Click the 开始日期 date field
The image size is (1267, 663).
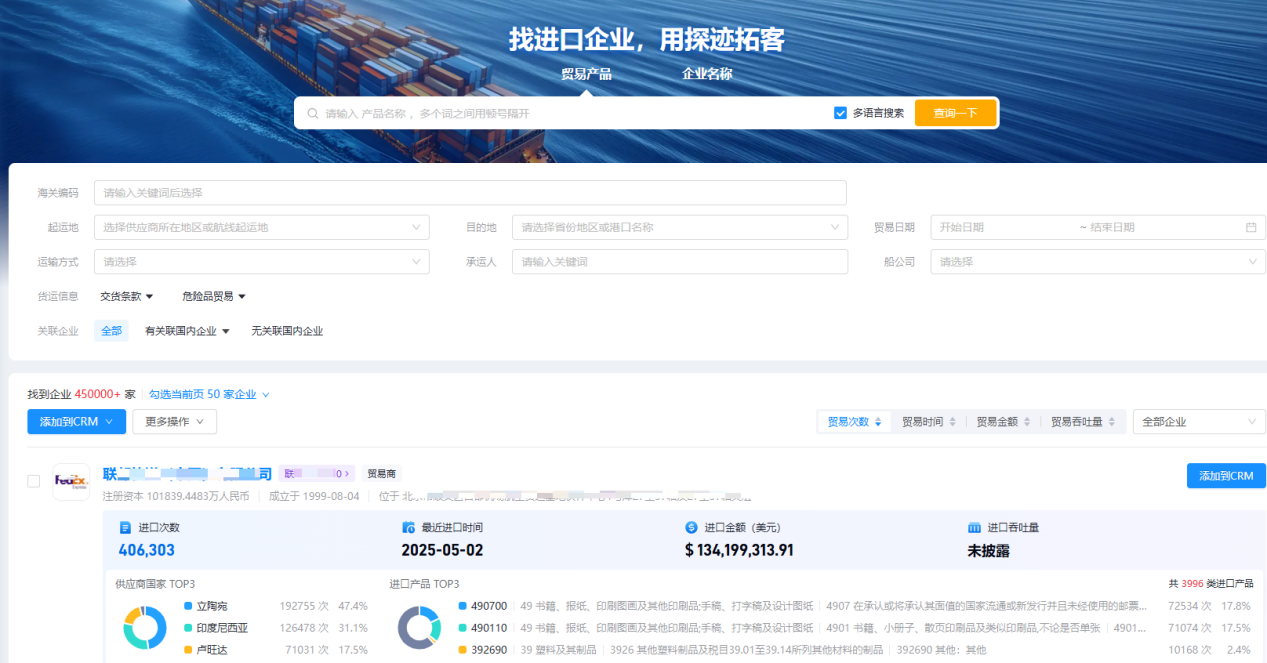pos(1004,227)
